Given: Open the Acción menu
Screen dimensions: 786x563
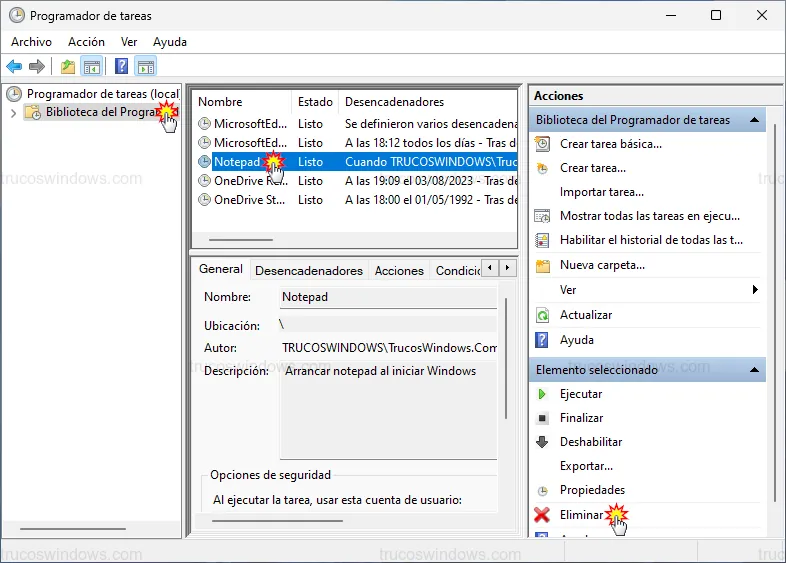Looking at the screenshot, I should pyautogui.click(x=86, y=42).
